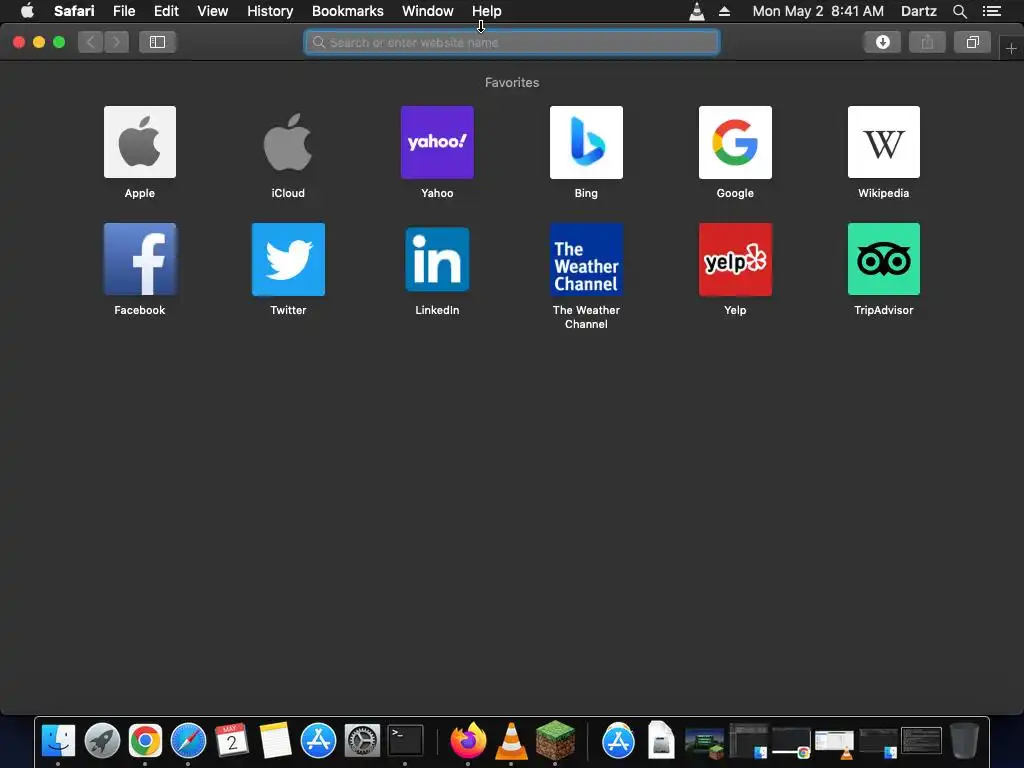Open the Apple menu

pos(27,11)
